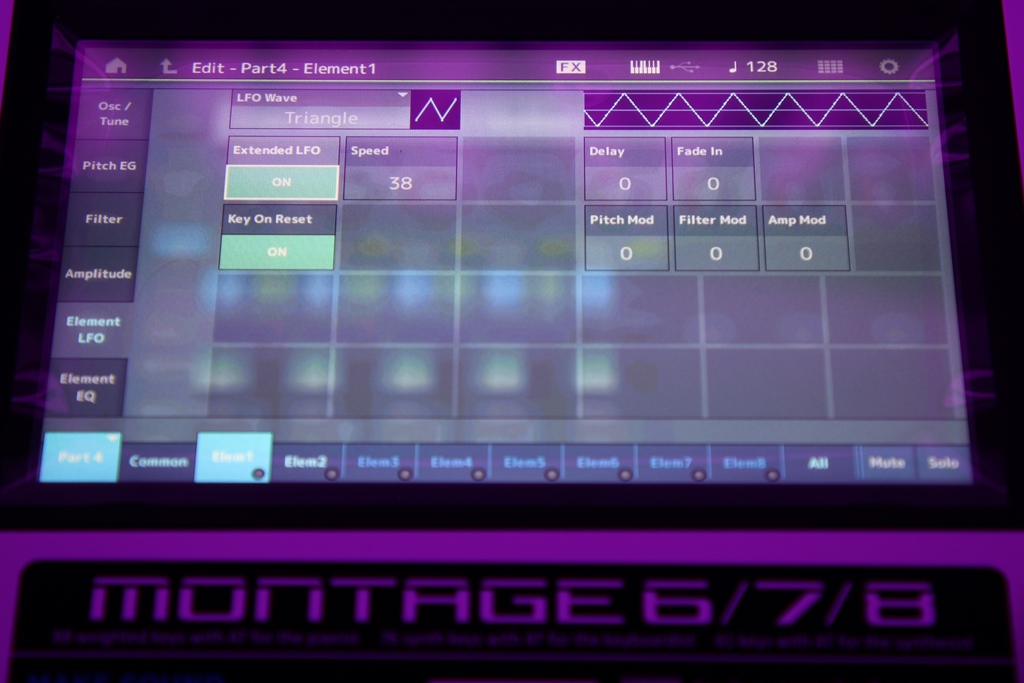Tap the exit/return arrow icon
Viewport: 1024px width, 683px height.
[x=168, y=66]
